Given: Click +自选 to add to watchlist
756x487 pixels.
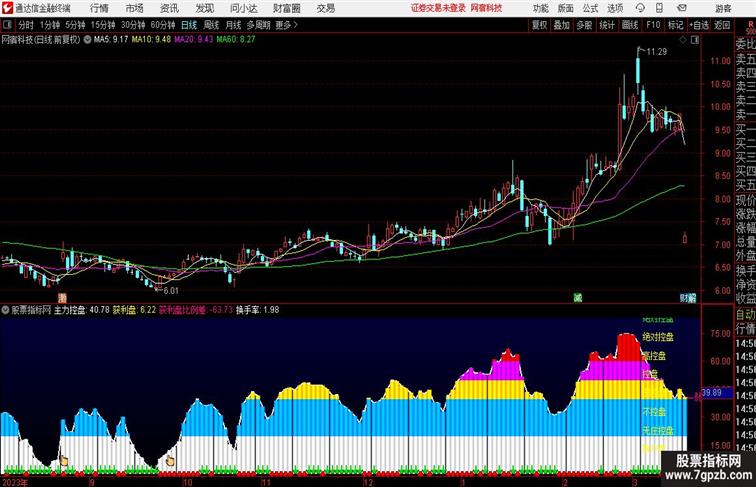Looking at the screenshot, I should [699, 25].
